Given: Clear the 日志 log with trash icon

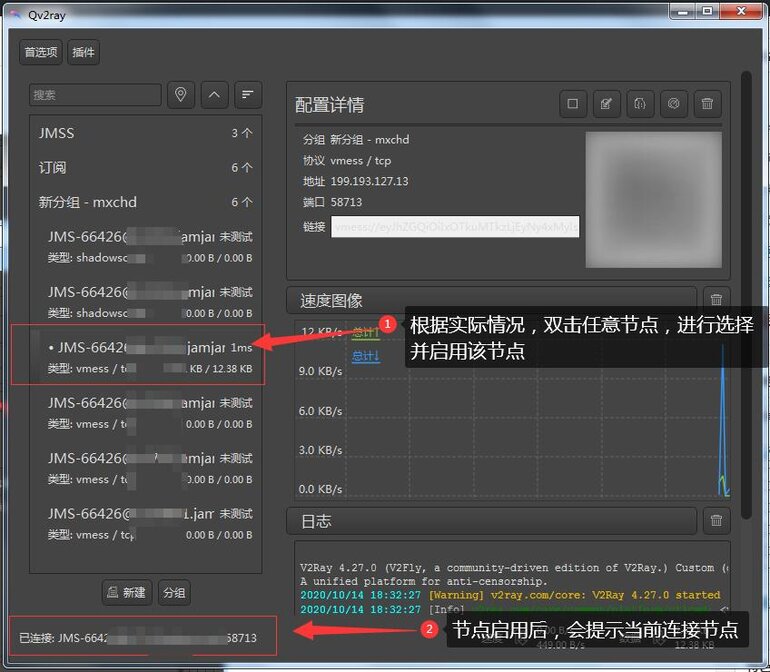Looking at the screenshot, I should [716, 520].
